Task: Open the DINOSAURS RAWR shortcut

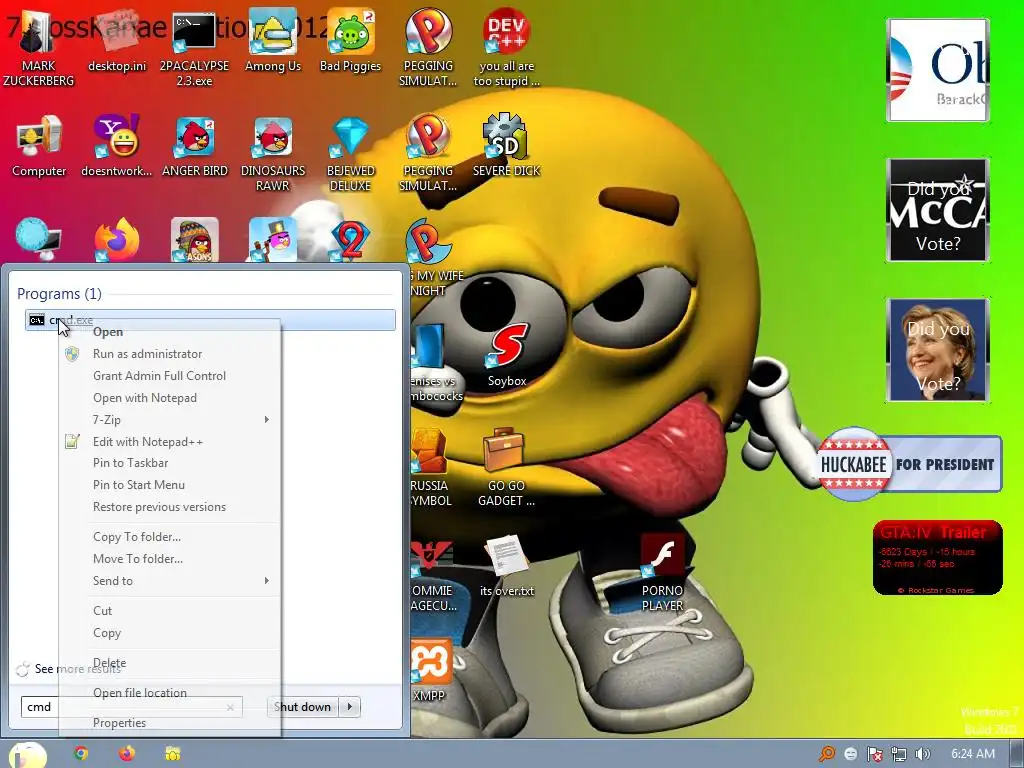Action: click(x=272, y=154)
